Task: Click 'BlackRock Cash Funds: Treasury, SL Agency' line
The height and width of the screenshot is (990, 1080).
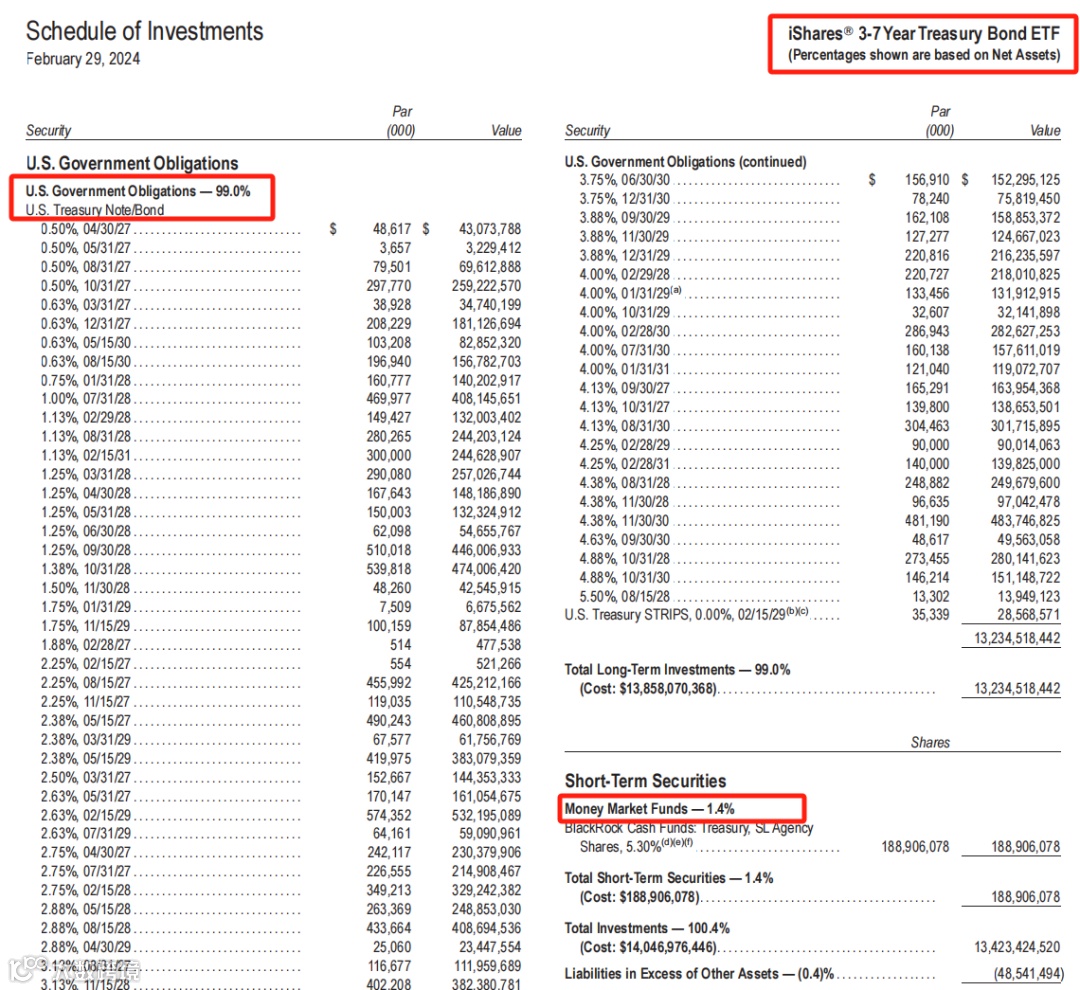Action: pos(689,828)
